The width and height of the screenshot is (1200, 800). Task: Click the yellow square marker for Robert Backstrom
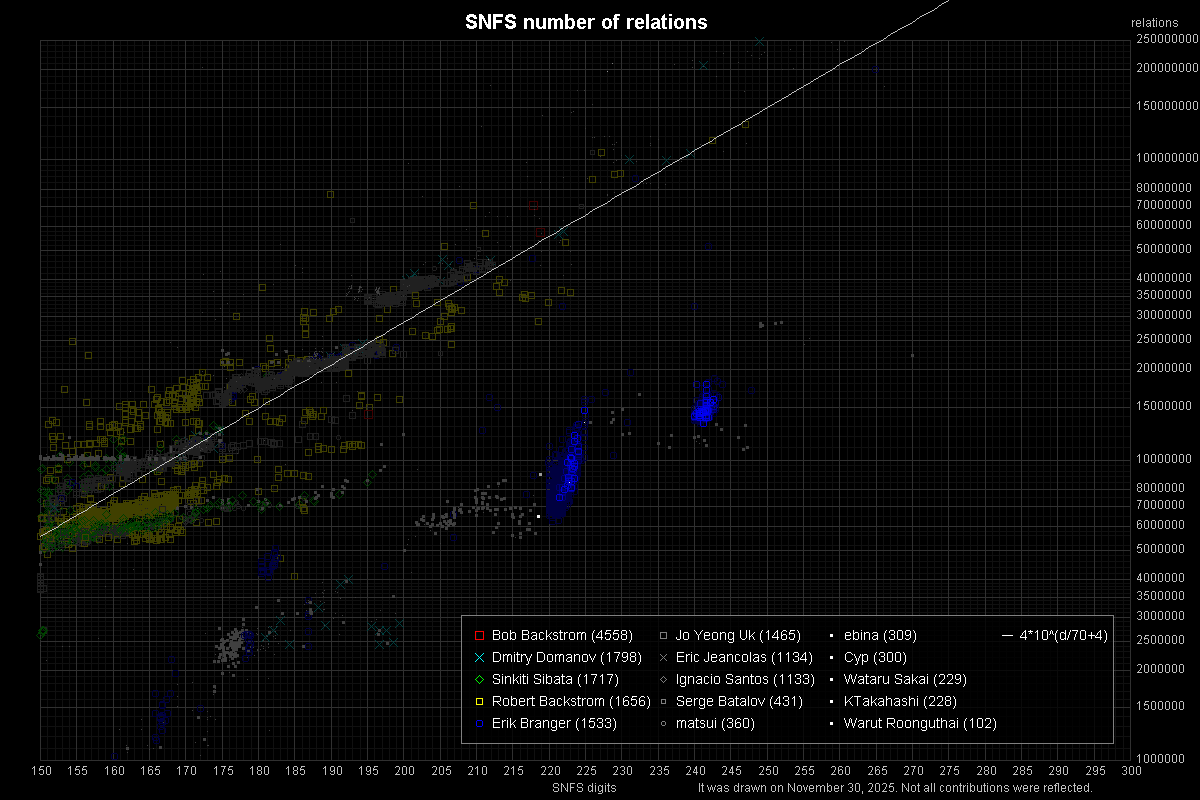tap(479, 701)
